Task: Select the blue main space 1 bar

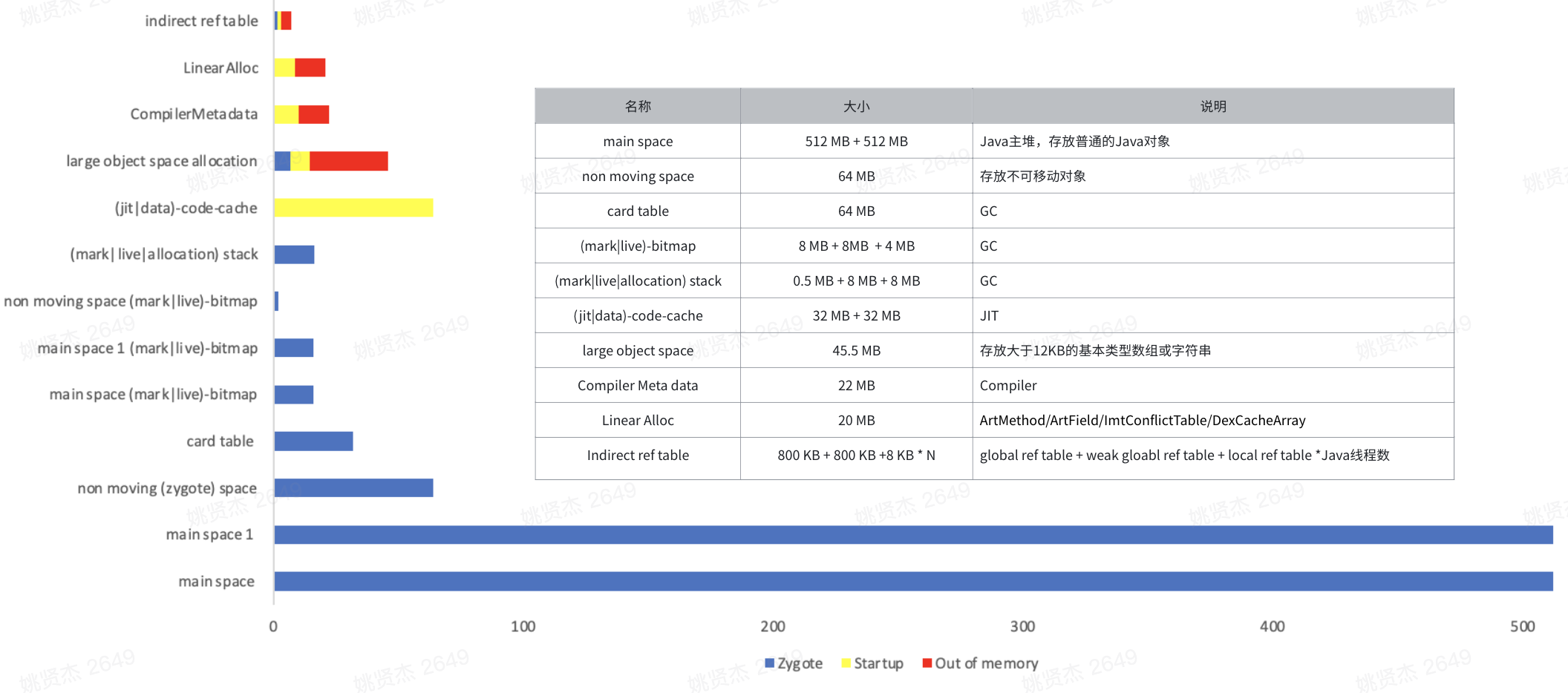Action: tap(913, 535)
